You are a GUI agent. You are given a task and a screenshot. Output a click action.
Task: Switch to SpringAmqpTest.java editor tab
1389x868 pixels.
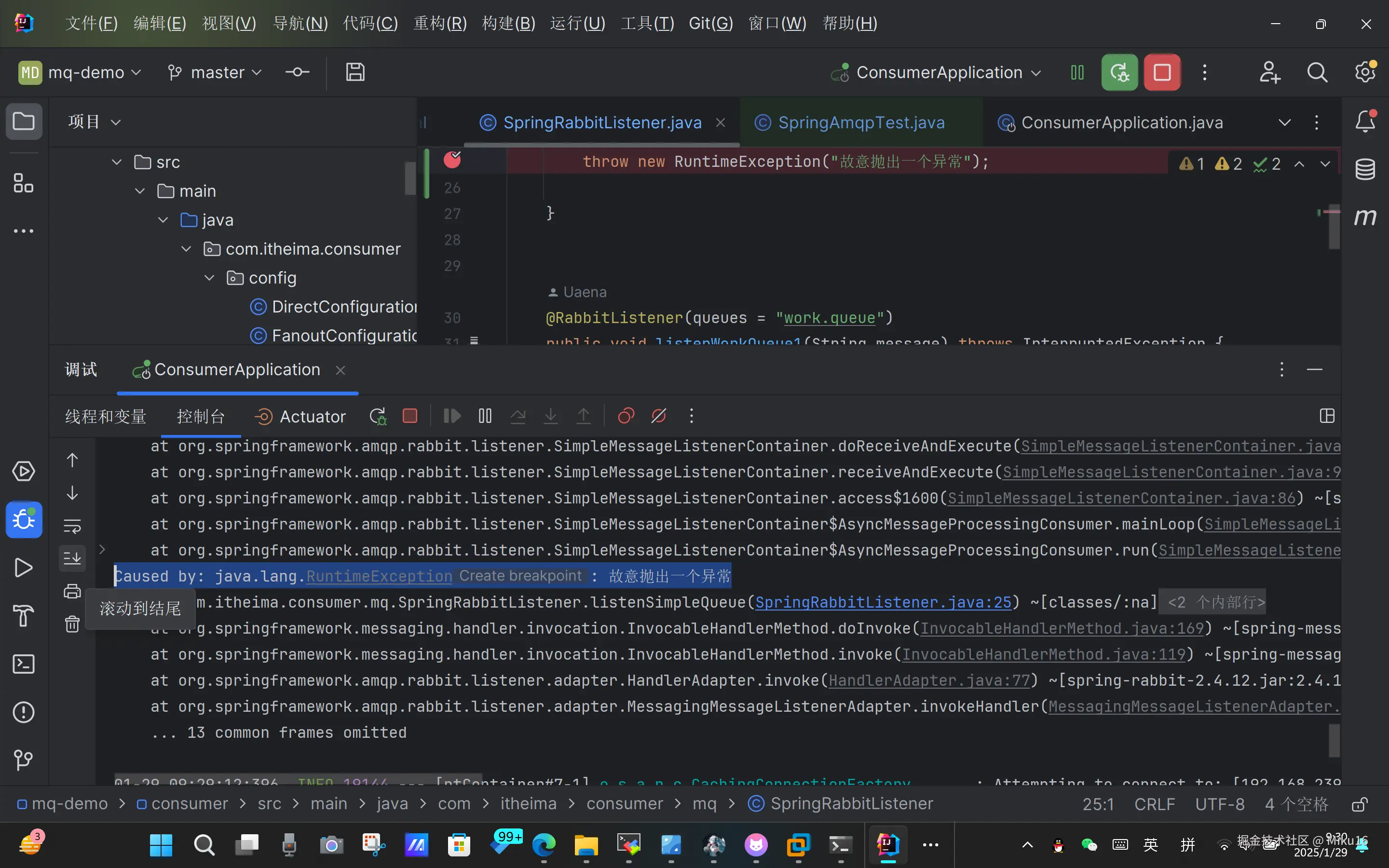(860, 122)
